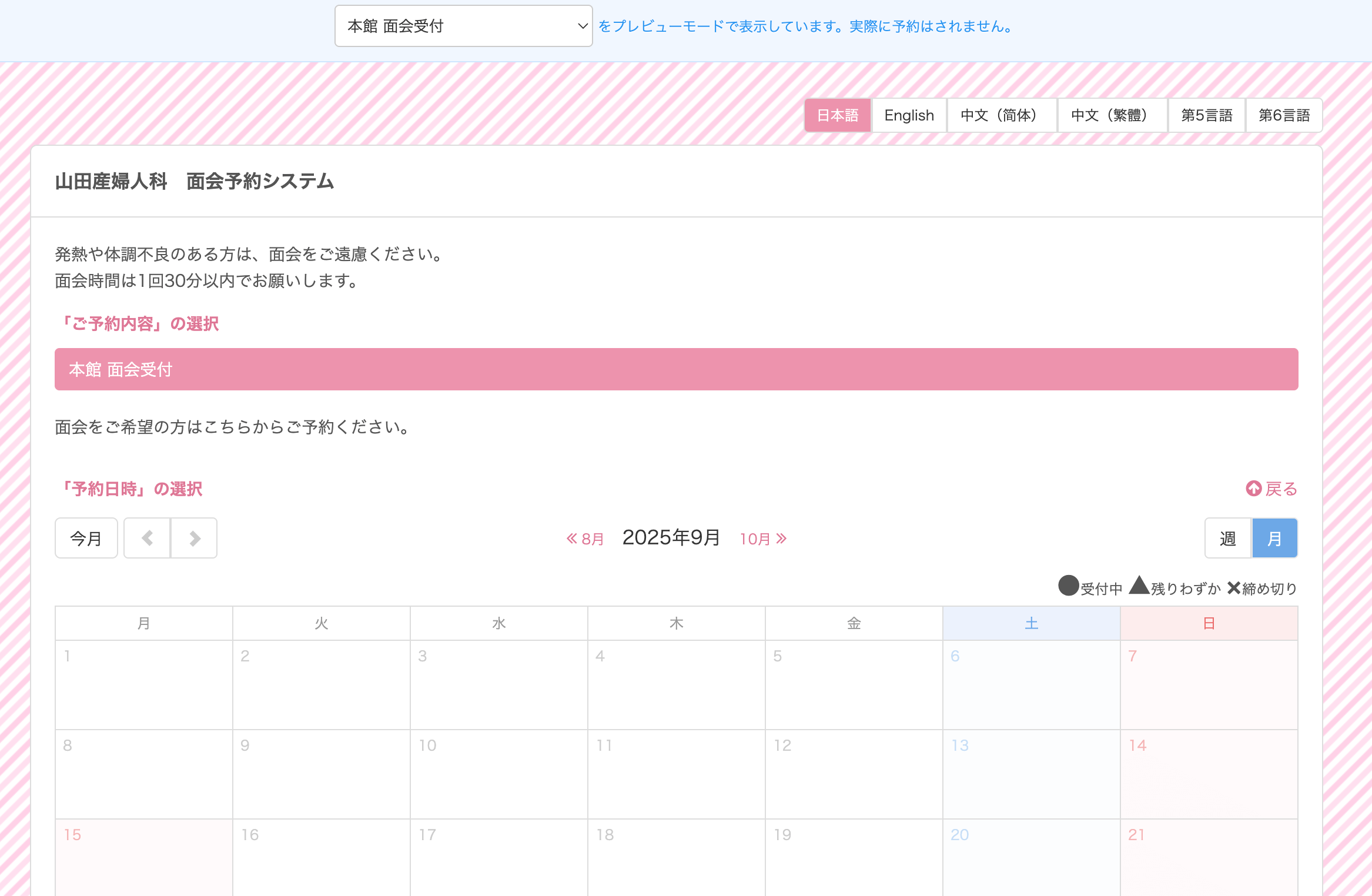Image resolution: width=1372 pixels, height=896 pixels.
Task: Select the 中文（繁體） language tab
Action: click(1112, 115)
